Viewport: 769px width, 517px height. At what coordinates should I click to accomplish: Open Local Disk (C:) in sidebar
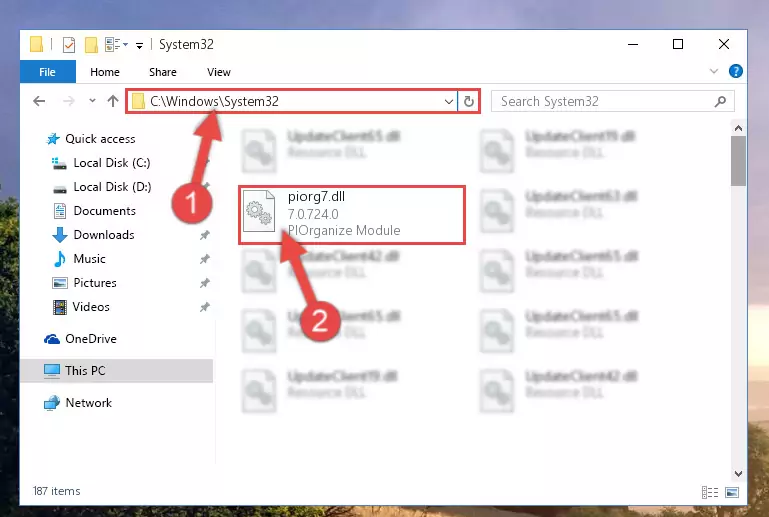111,163
